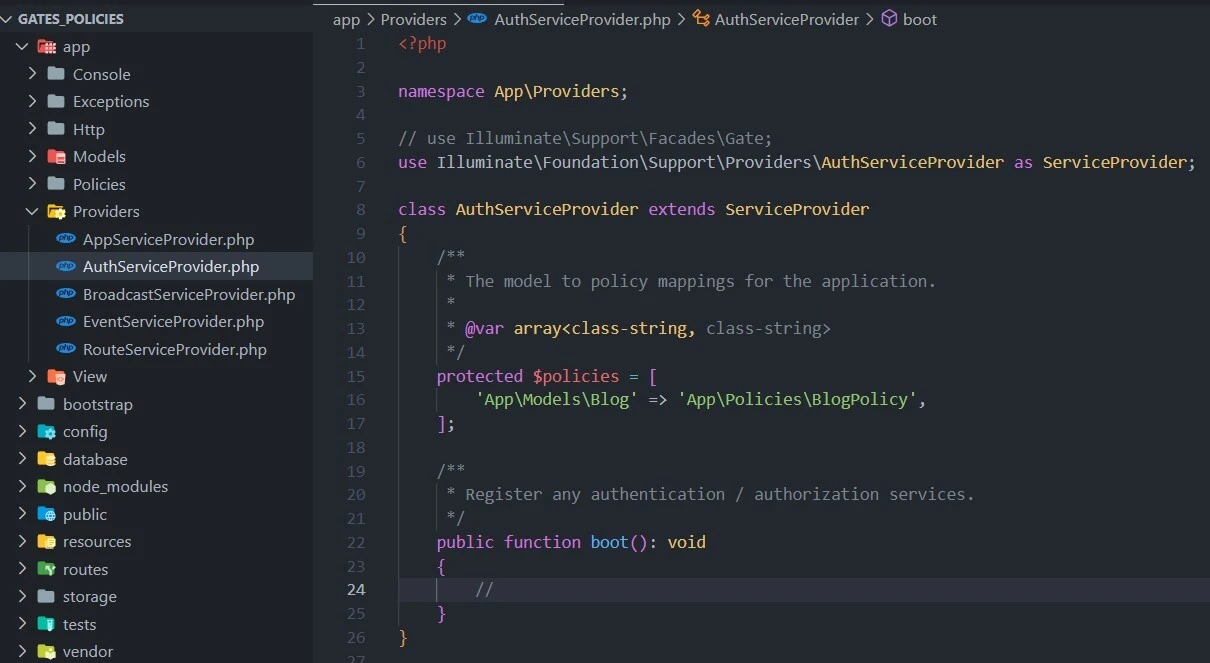Expand the Console folder chevron
This screenshot has width=1210, height=663.
33,74
